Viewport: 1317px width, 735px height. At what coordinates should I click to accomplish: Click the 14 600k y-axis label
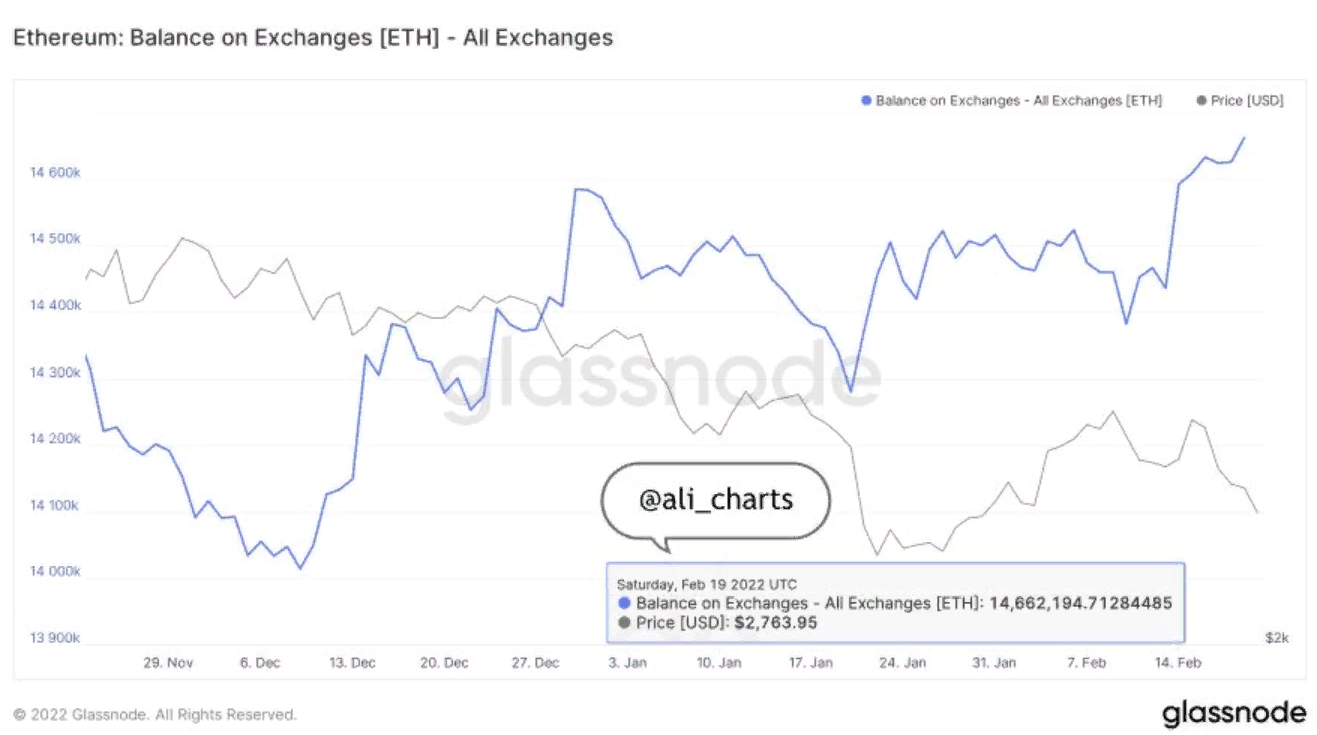click(x=55, y=173)
